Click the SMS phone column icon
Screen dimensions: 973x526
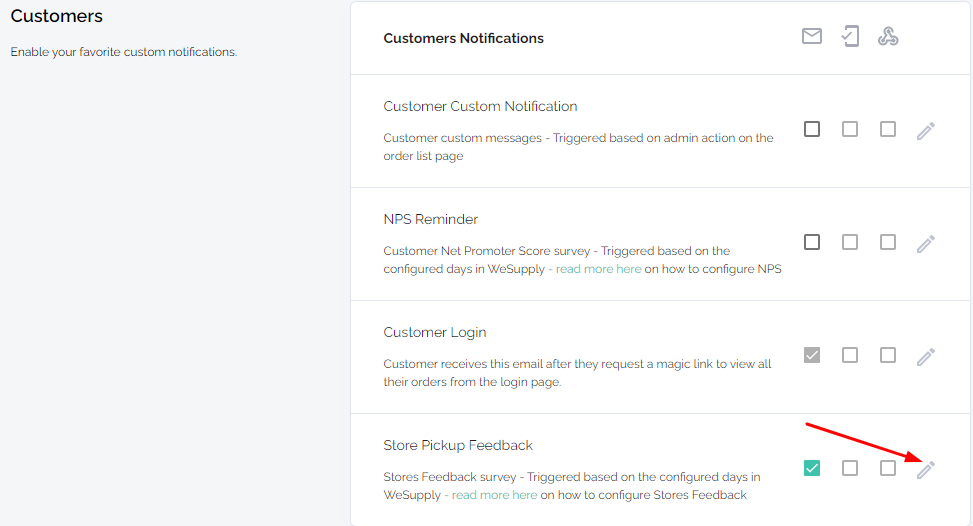850,36
